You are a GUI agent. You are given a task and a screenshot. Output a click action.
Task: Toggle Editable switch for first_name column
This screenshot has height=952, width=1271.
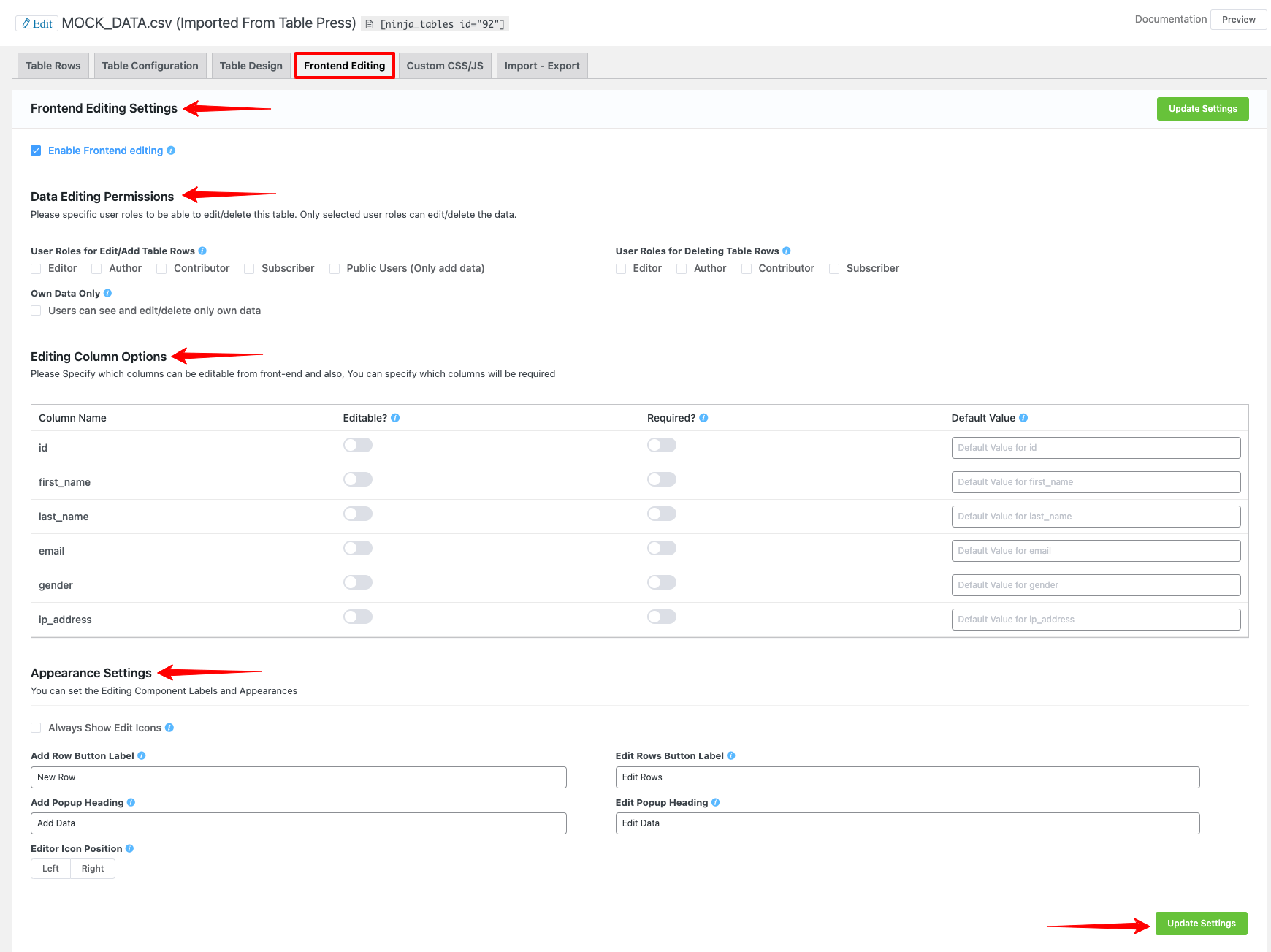(x=358, y=479)
